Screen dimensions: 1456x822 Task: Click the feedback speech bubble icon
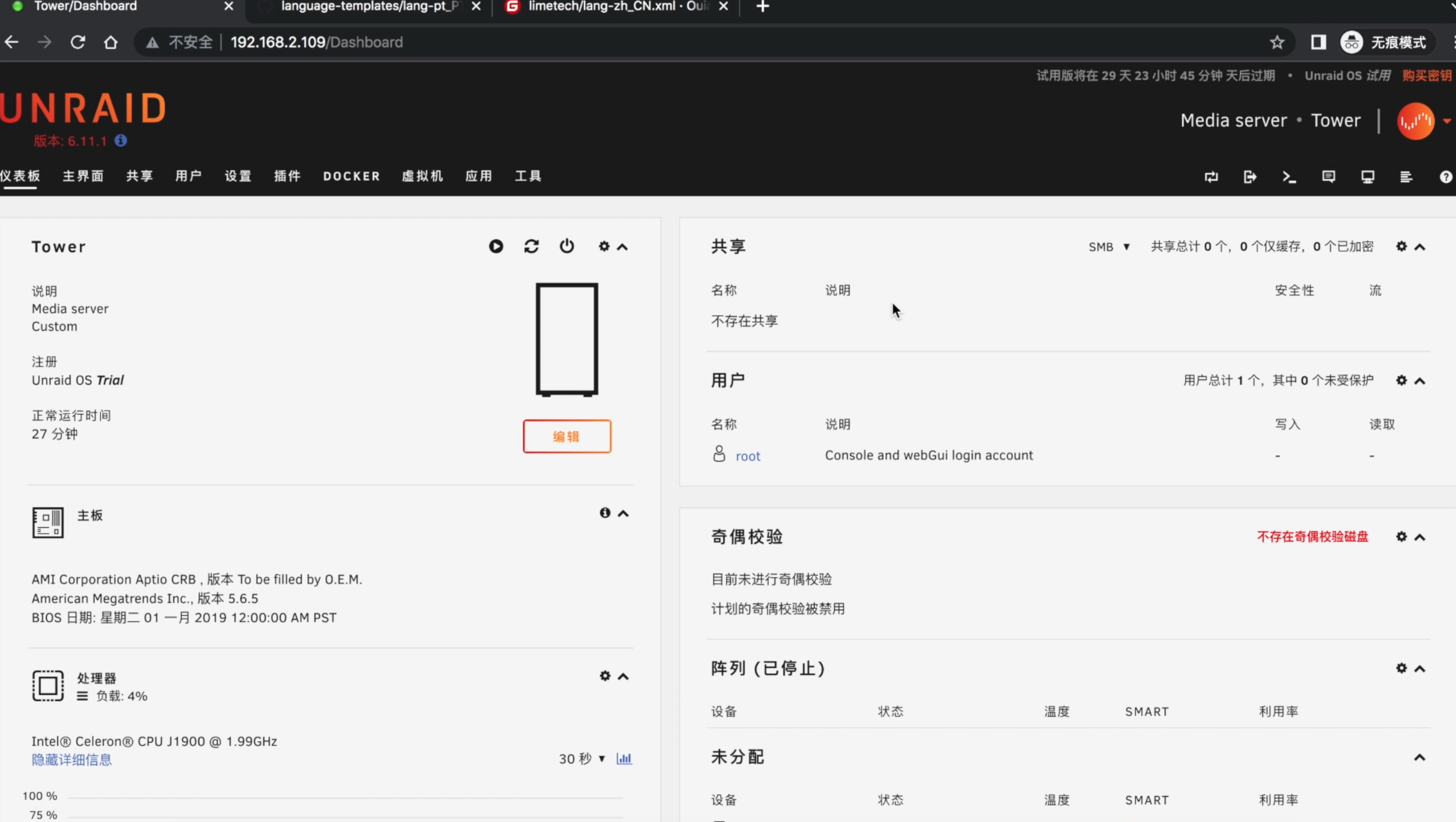[1328, 177]
